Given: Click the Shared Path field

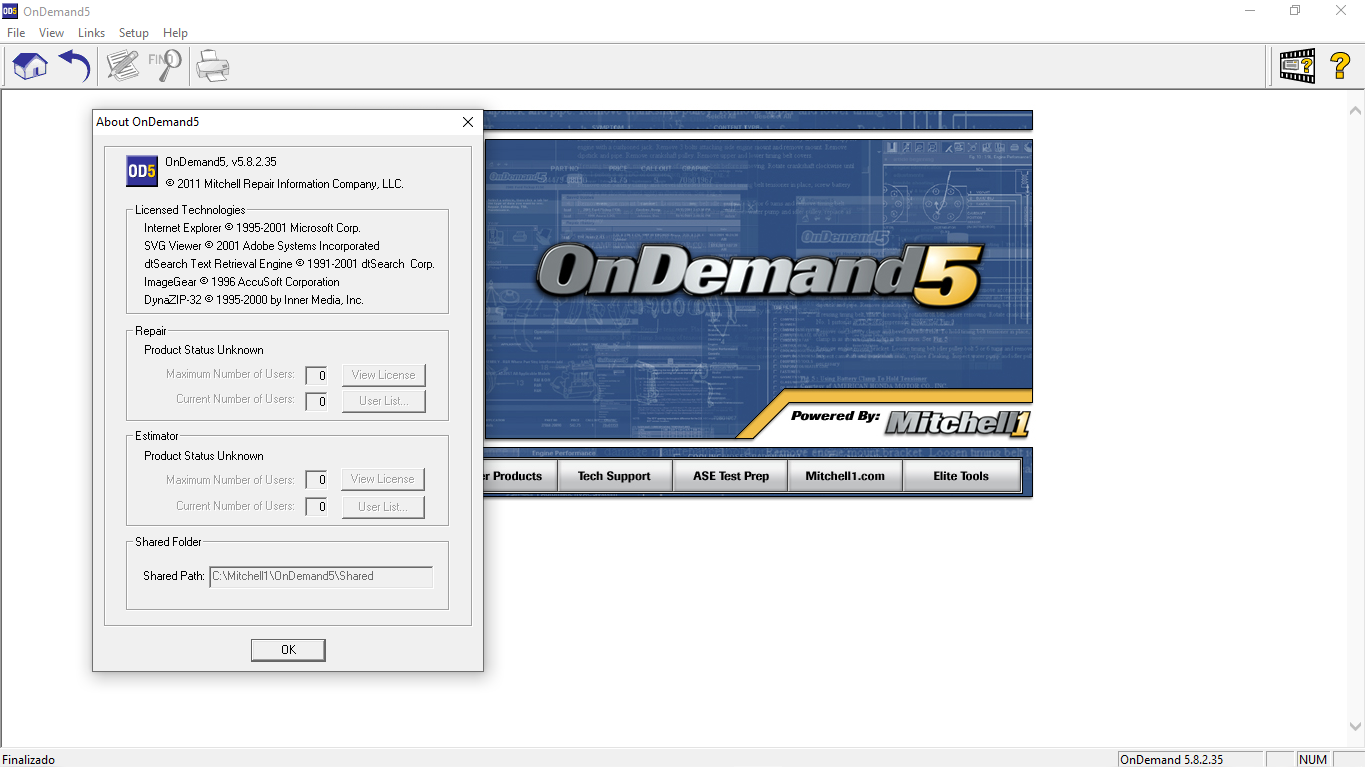Looking at the screenshot, I should point(321,576).
